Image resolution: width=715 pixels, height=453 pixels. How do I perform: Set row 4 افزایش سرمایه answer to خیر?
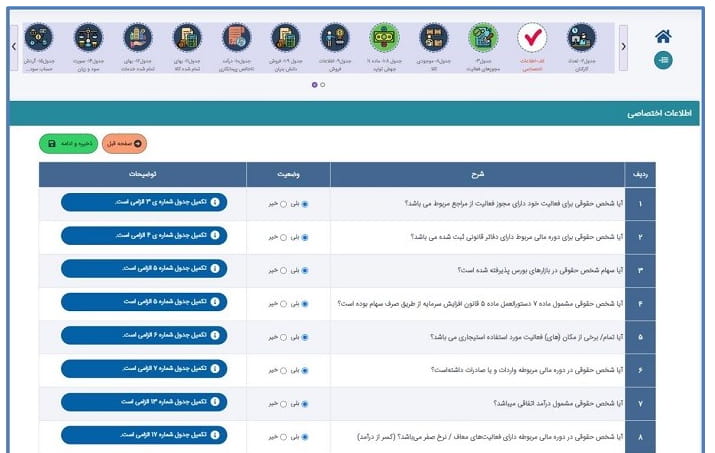(x=283, y=304)
